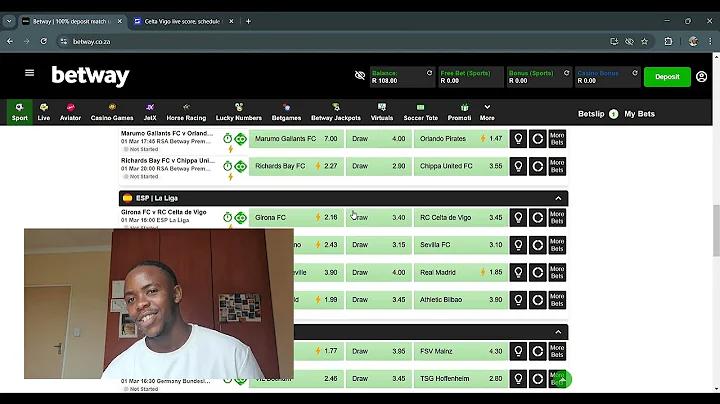Switch to Horse Racing
720x404 pixels.
[x=186, y=112]
